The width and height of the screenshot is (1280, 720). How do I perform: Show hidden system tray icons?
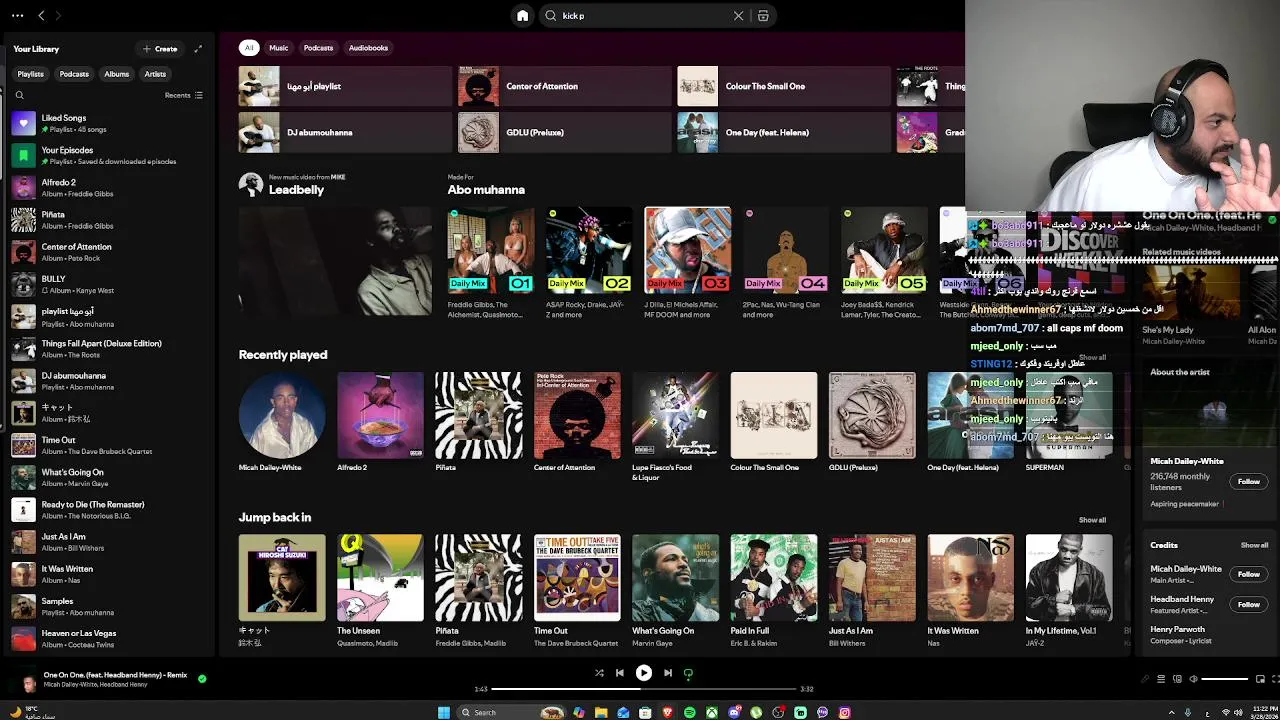click(1172, 713)
